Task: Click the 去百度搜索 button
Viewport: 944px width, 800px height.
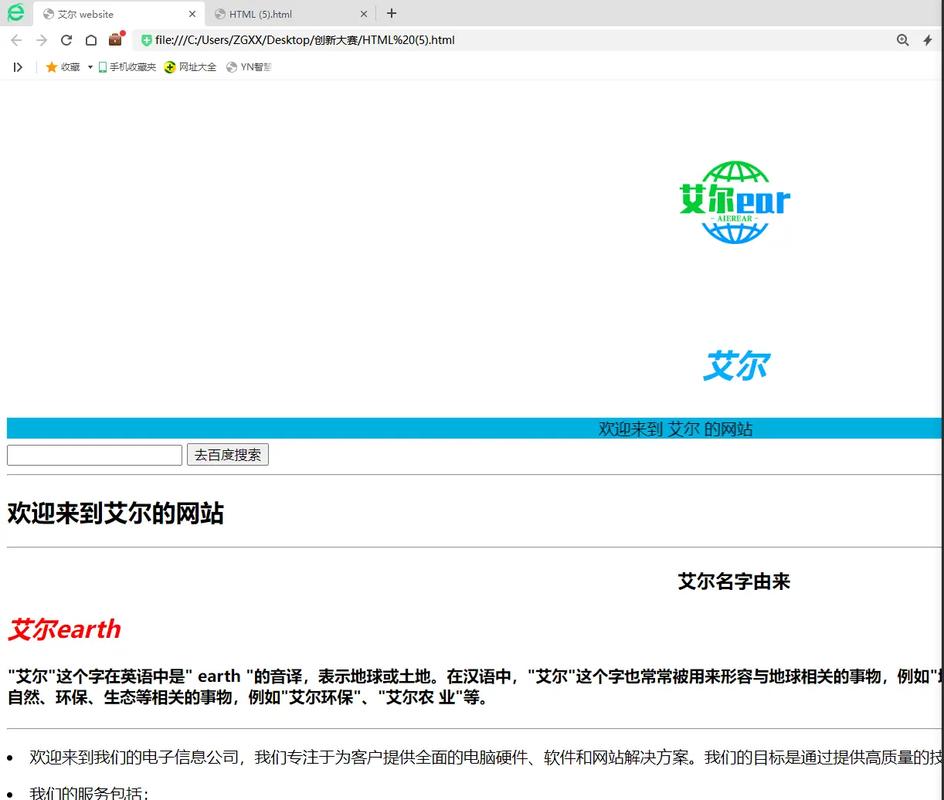Action: [x=227, y=454]
